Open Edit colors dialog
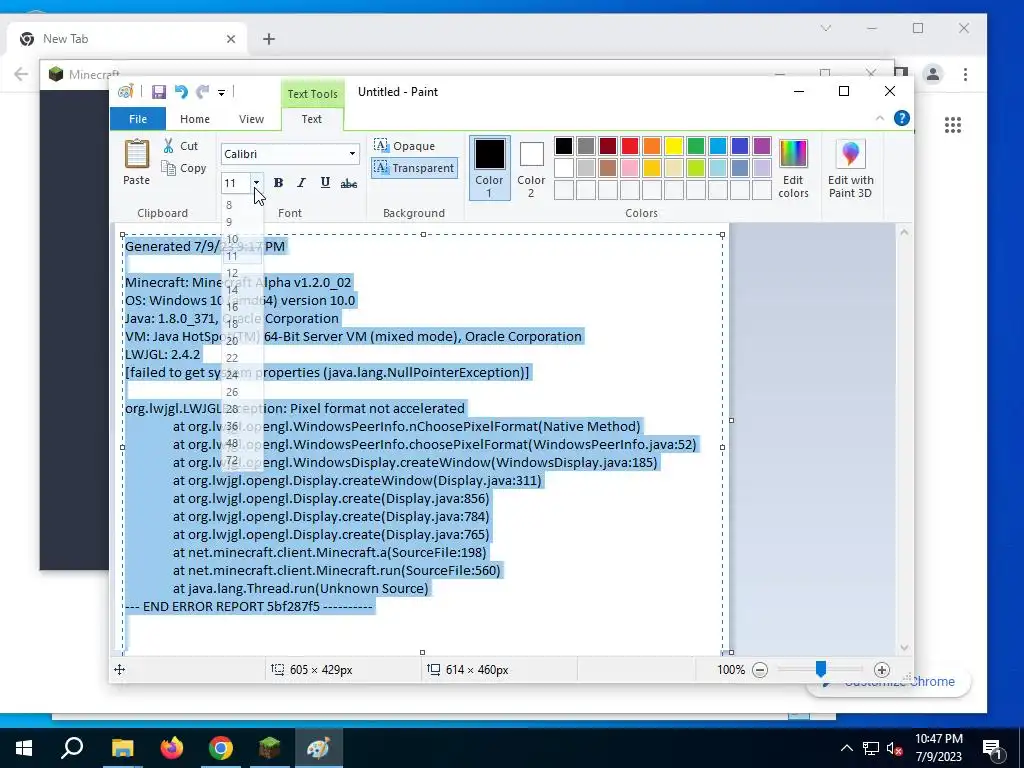 [793, 168]
